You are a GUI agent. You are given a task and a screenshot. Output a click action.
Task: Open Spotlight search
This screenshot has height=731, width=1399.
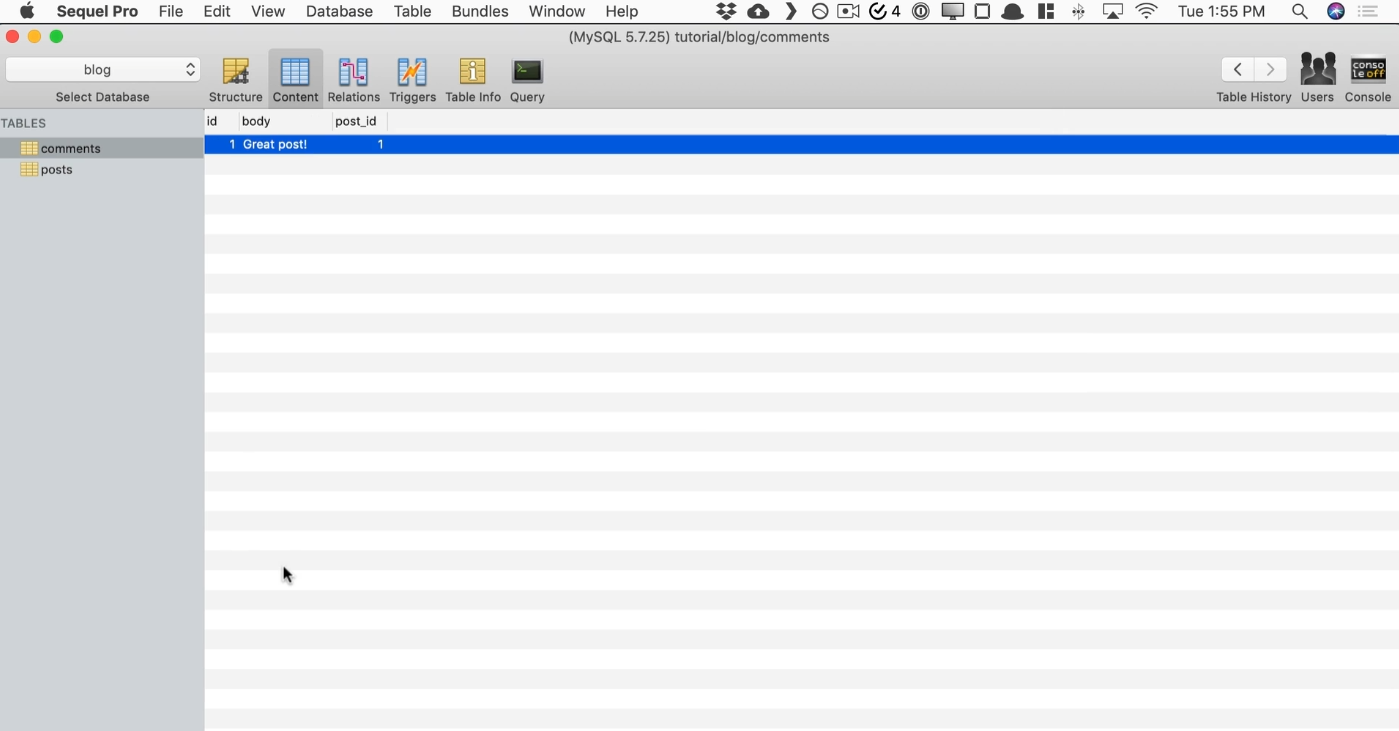click(1299, 11)
